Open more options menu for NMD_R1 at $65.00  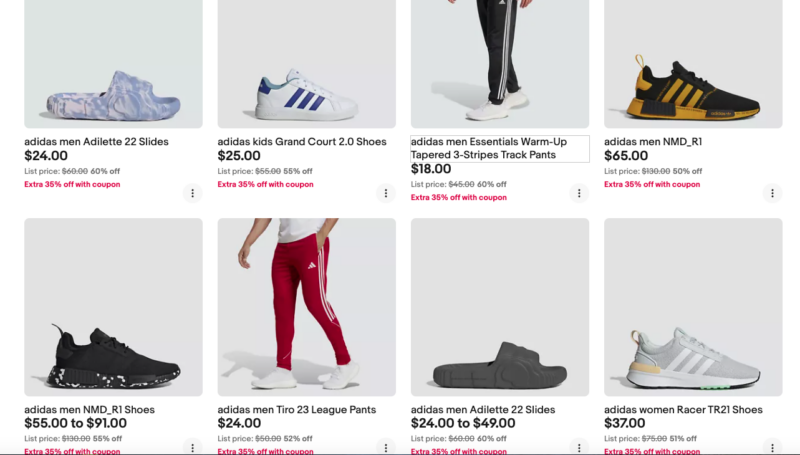coord(771,193)
